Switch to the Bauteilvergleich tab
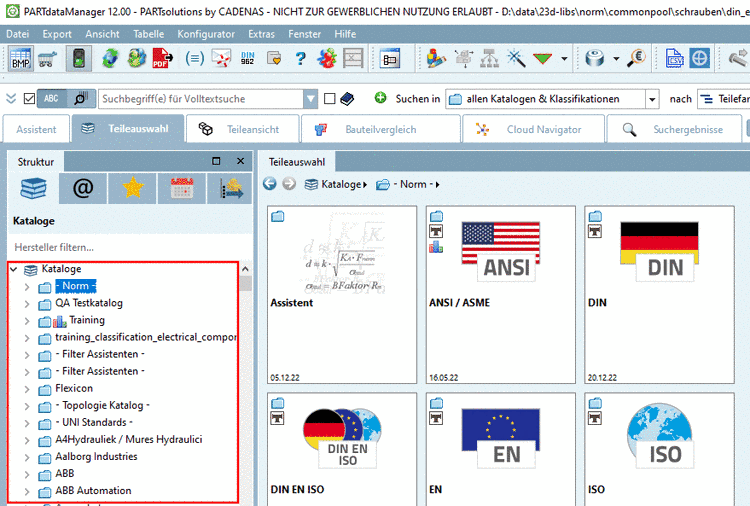 [x=381, y=129]
